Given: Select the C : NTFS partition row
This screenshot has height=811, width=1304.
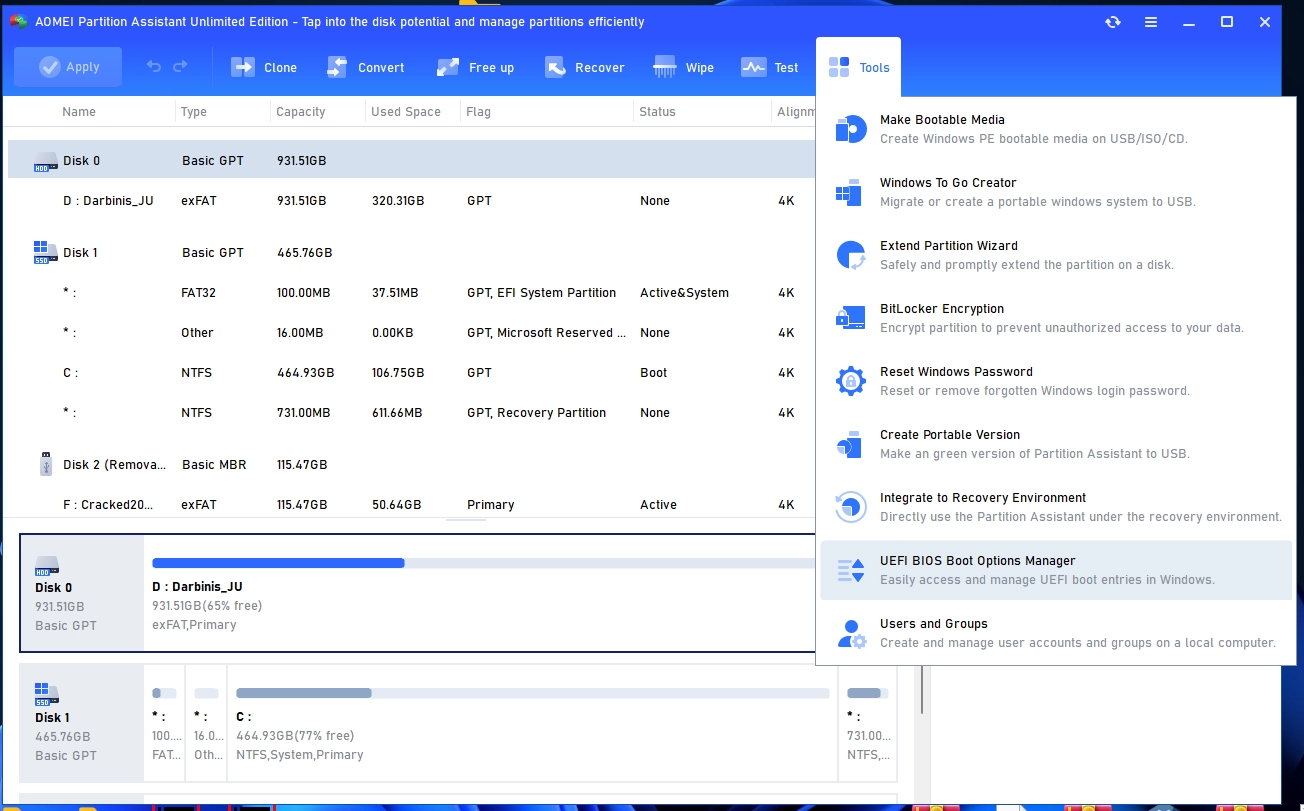Looking at the screenshot, I should coord(412,373).
